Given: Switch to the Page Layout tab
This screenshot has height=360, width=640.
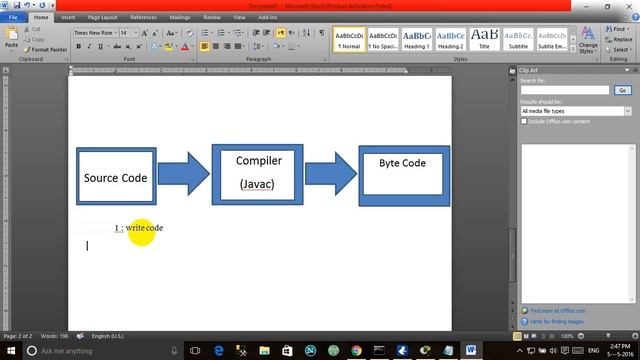Looking at the screenshot, I should [x=102, y=18].
